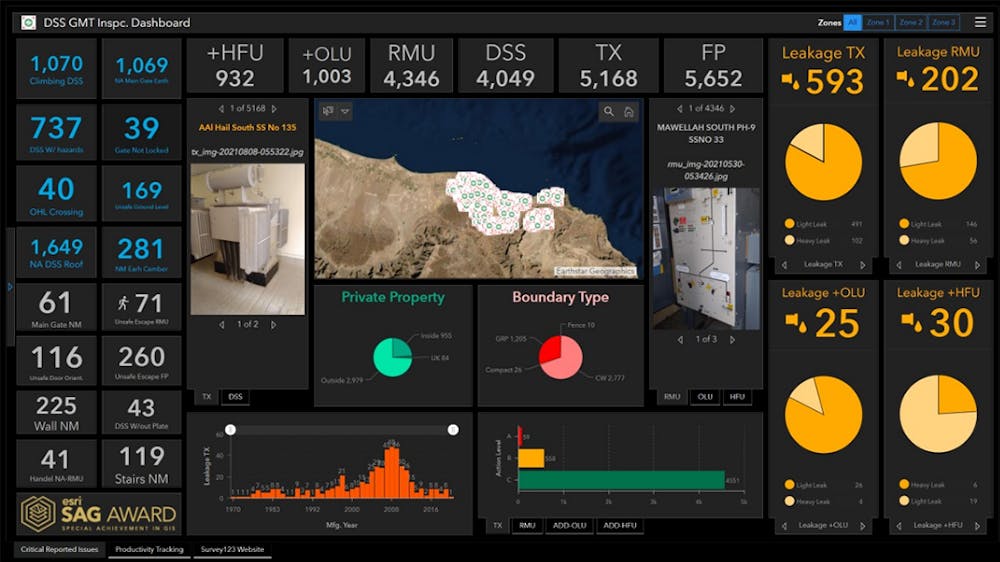Switch to the ADD-OLU chart tab
This screenshot has height=562, width=1000.
(570, 526)
